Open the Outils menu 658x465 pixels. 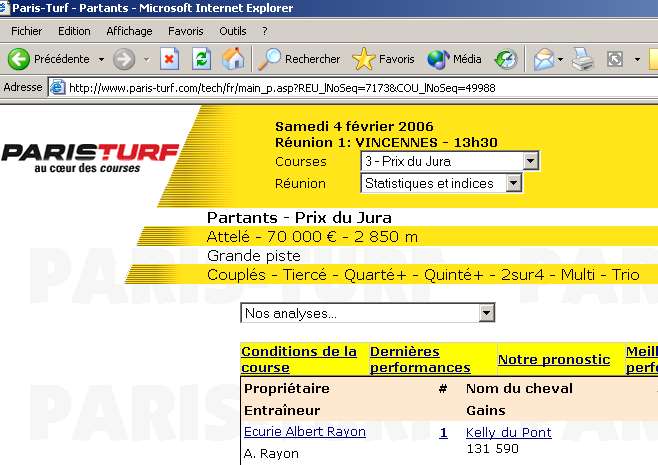click(x=233, y=31)
